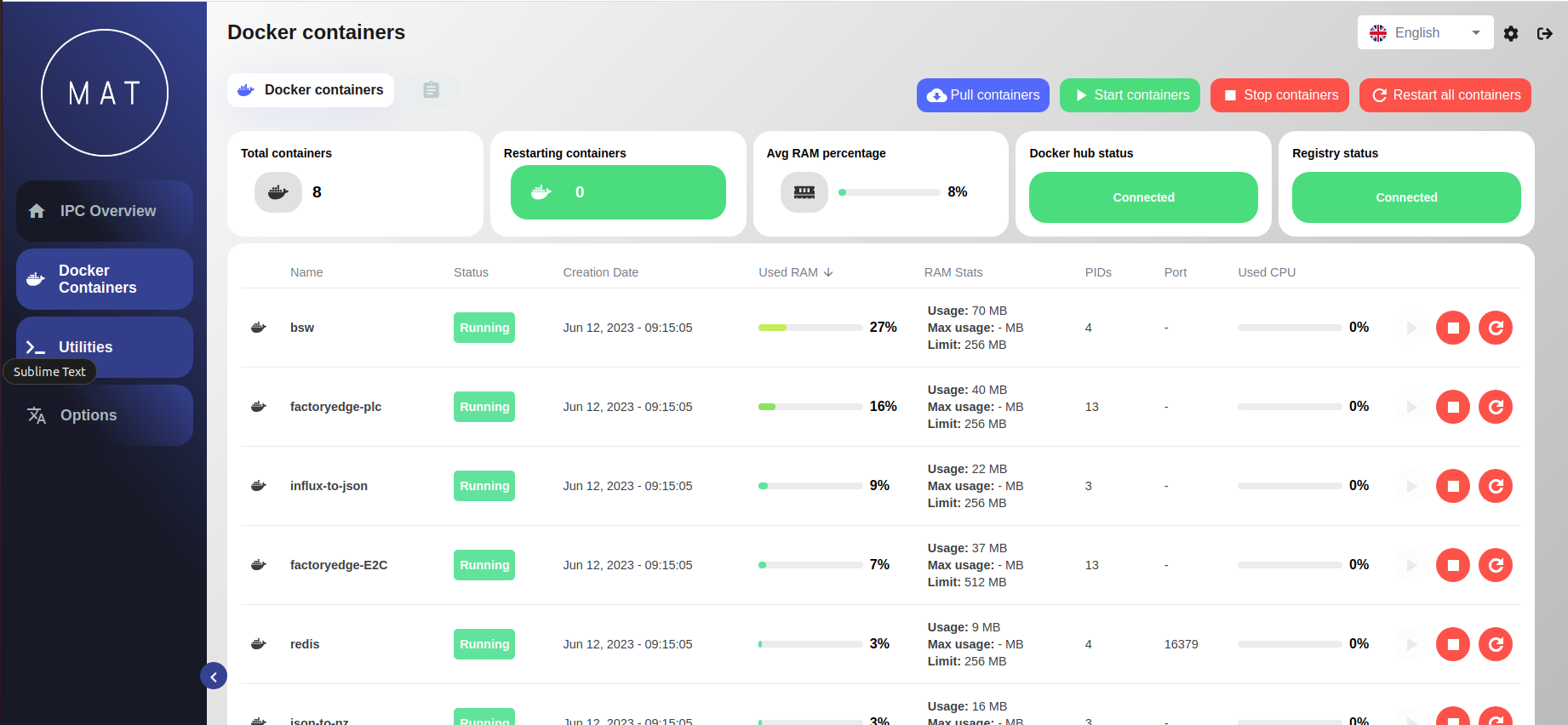Click the bsw Used RAM progress bar
The height and width of the screenshot is (725, 1568).
tap(810, 328)
